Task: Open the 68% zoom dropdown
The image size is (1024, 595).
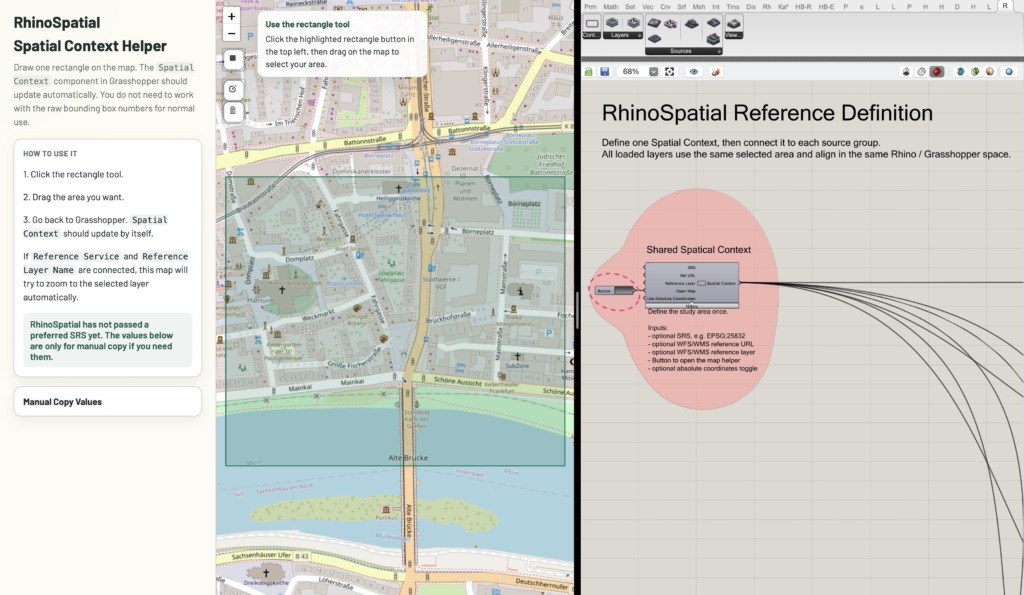Action: coord(653,72)
